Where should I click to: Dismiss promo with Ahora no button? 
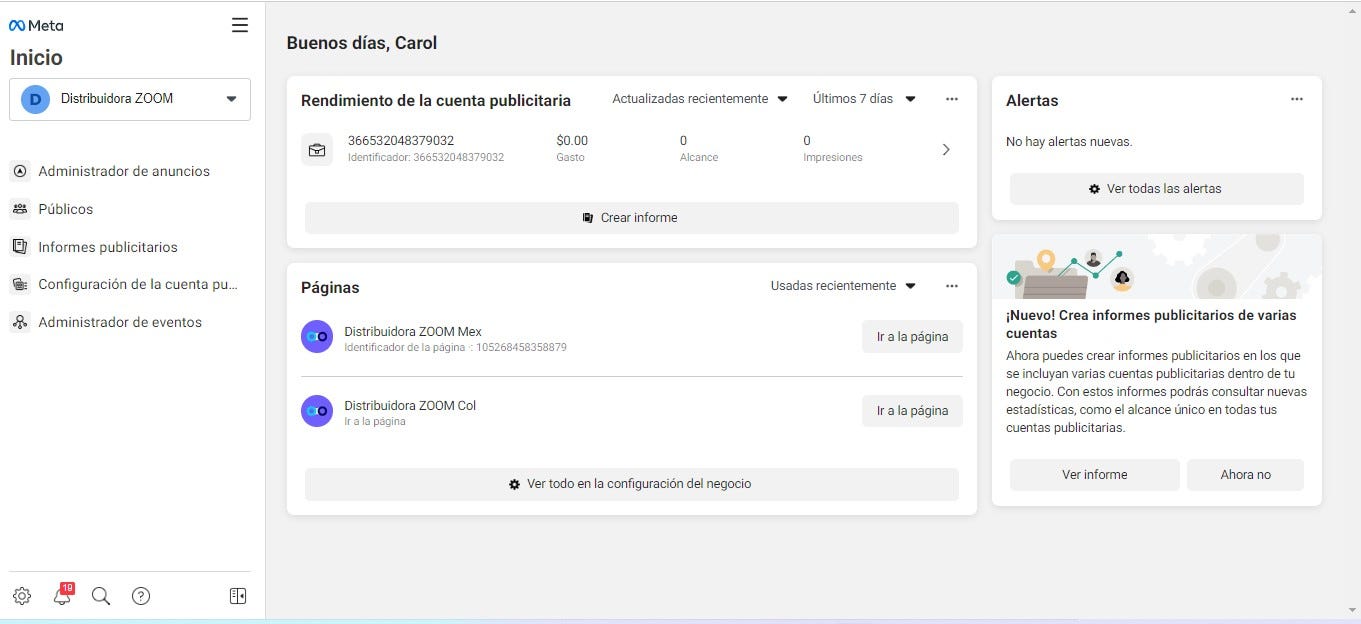1245,475
